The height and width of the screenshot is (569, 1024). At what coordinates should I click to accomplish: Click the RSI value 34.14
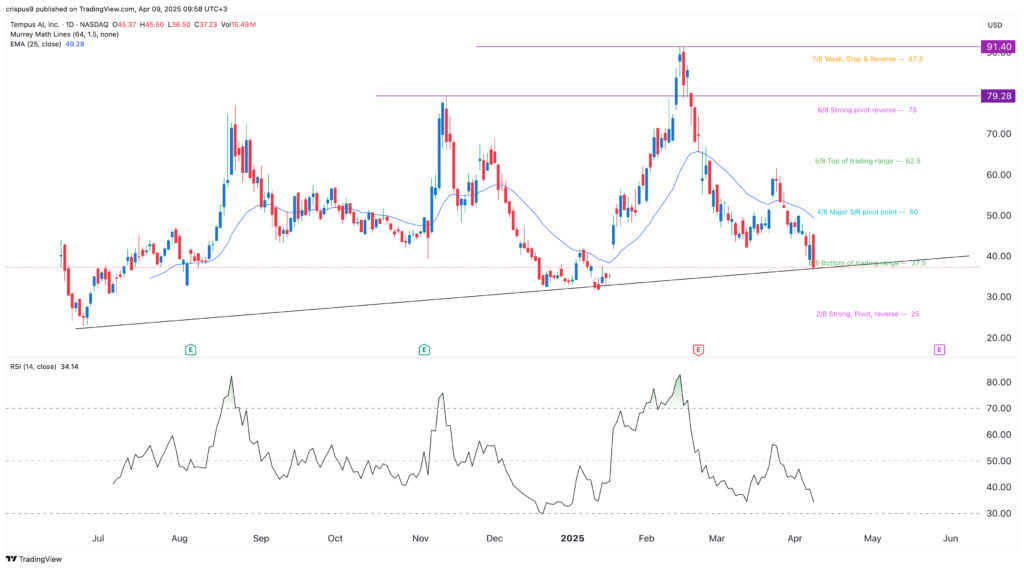point(69,366)
